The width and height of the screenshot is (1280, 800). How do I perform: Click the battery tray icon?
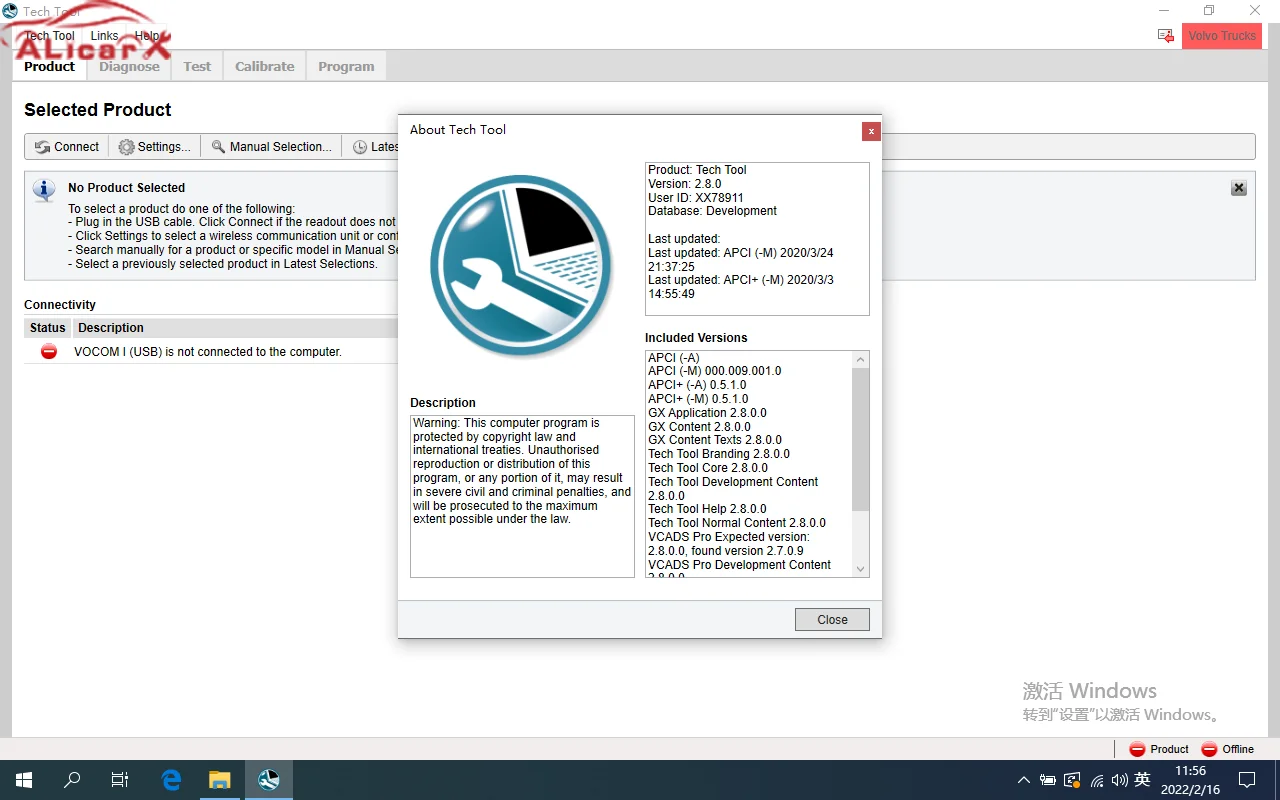[x=1048, y=780]
